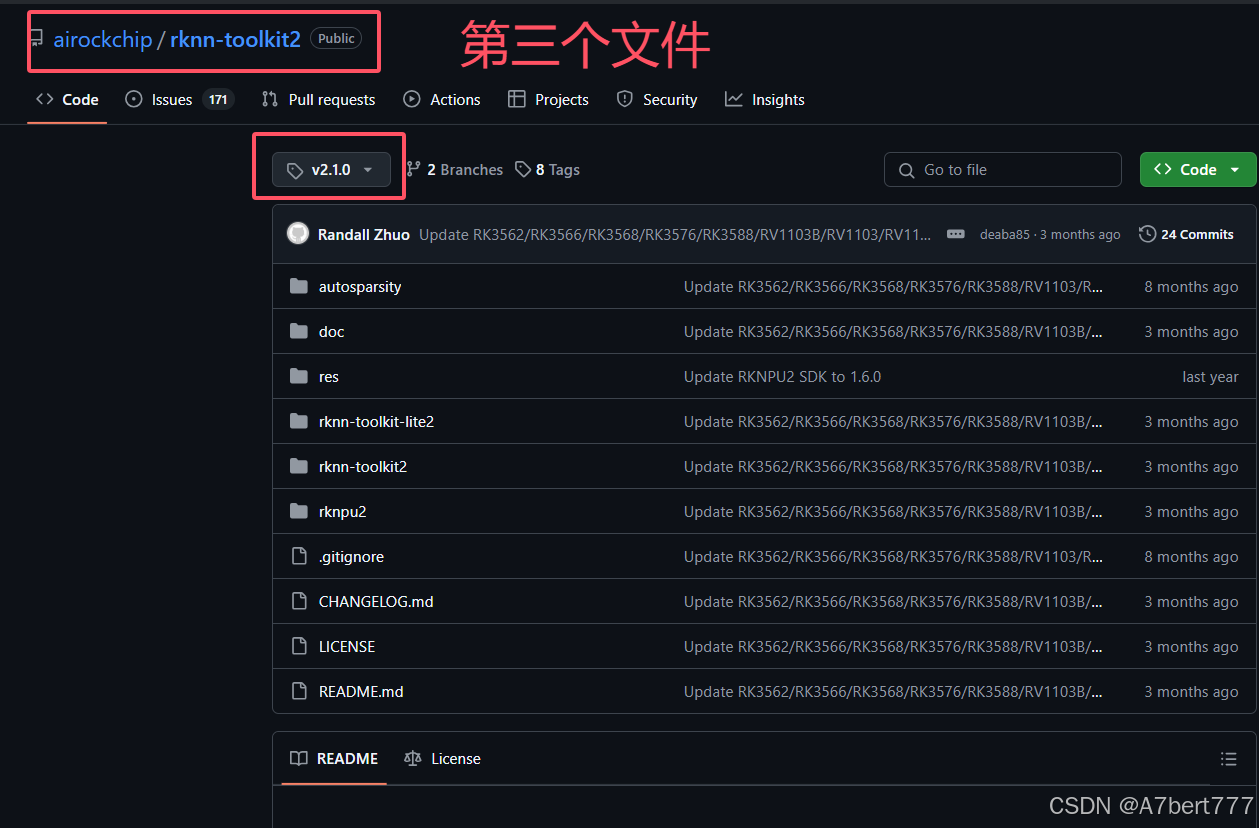Open the airockchip owner link
Image resolution: width=1259 pixels, height=828 pixels.
(102, 40)
